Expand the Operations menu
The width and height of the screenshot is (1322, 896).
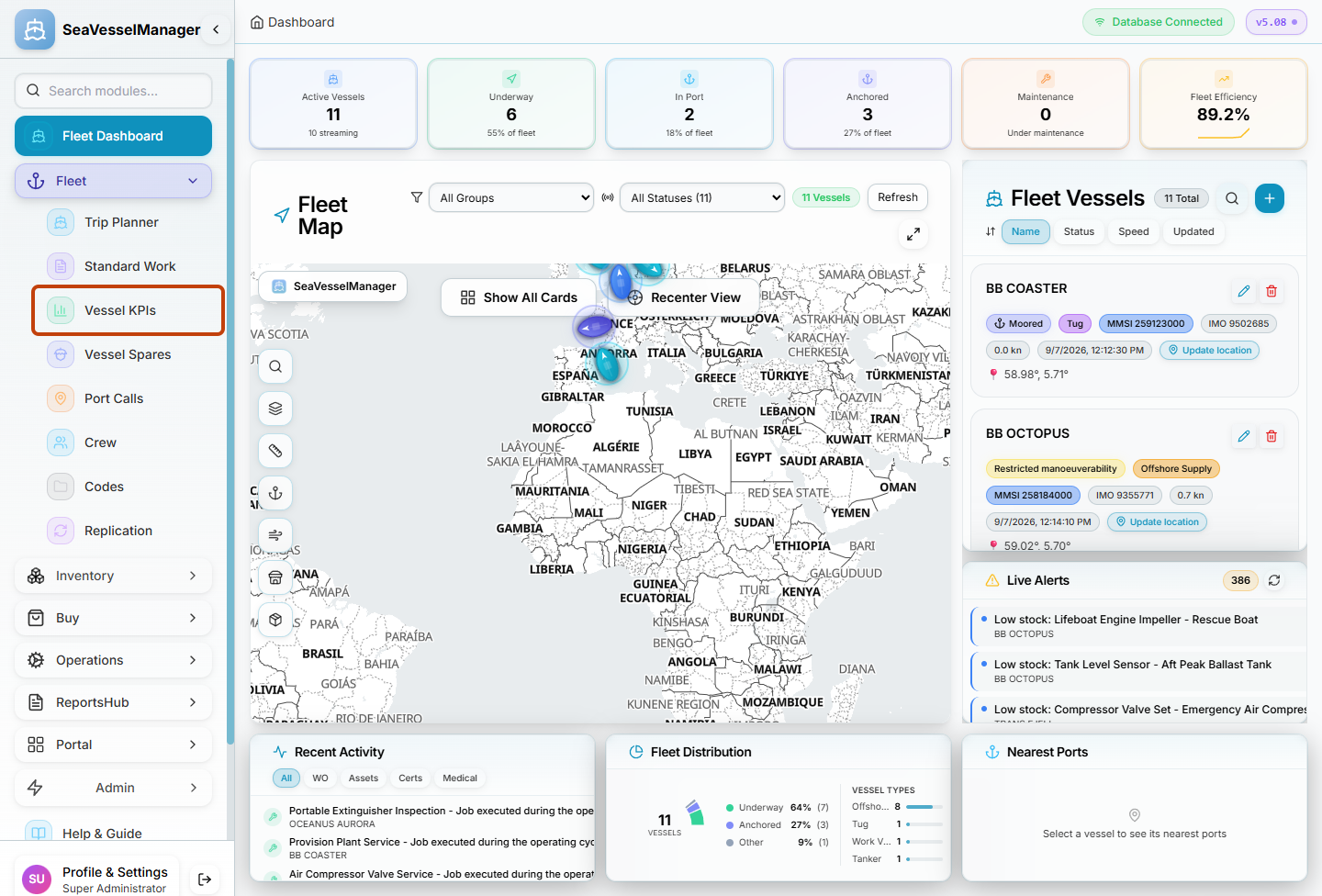pyautogui.click(x=113, y=660)
